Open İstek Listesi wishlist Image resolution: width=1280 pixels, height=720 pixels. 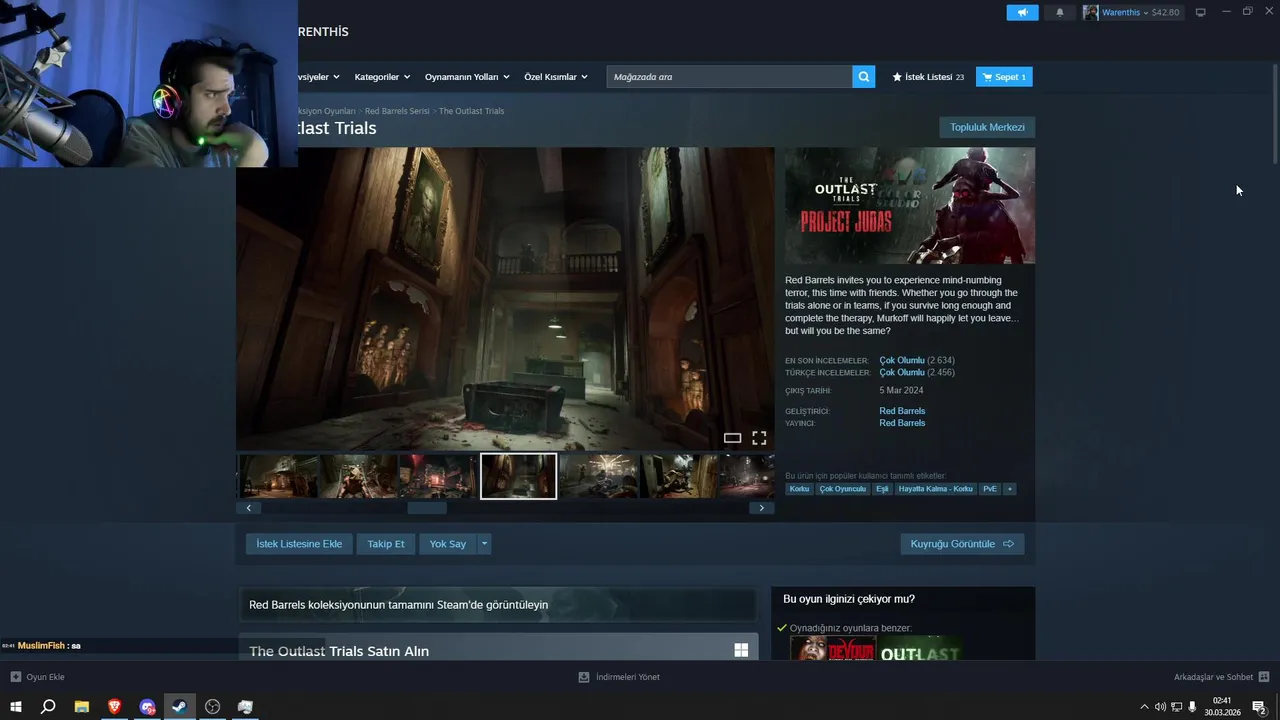[x=928, y=77]
